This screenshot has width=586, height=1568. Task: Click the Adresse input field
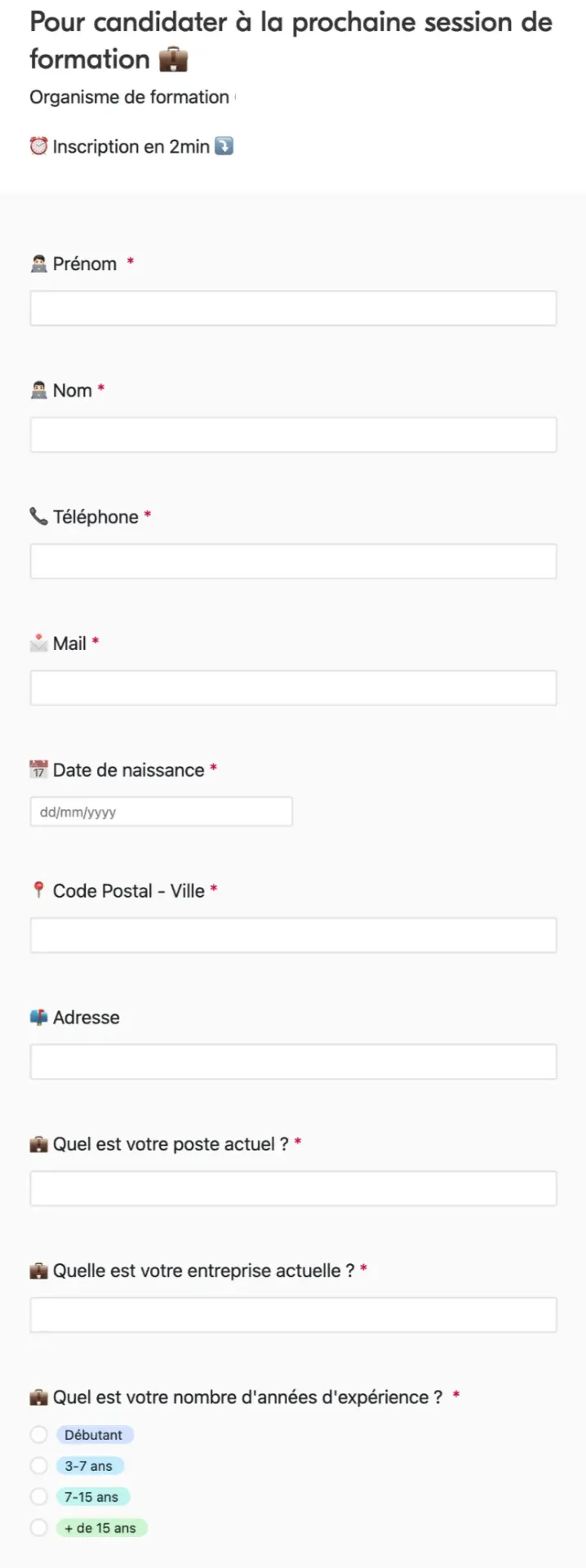(292, 1062)
